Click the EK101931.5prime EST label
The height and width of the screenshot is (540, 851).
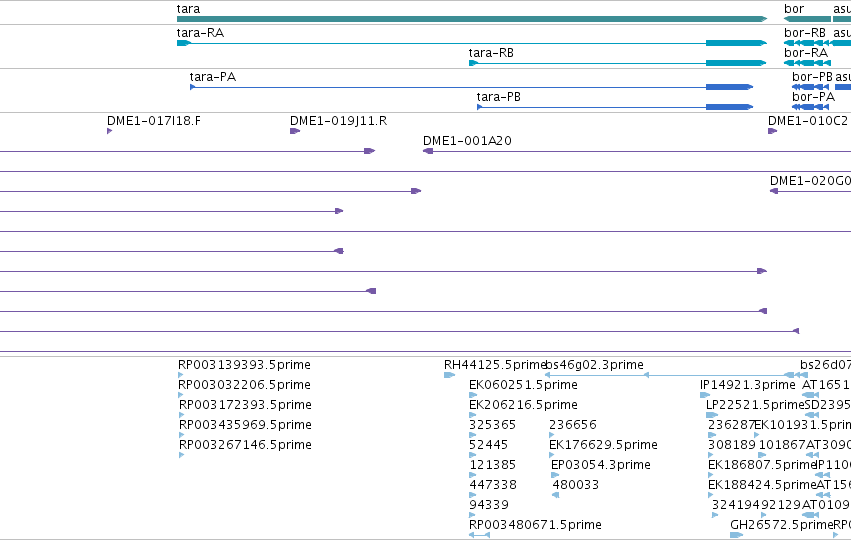tap(802, 424)
